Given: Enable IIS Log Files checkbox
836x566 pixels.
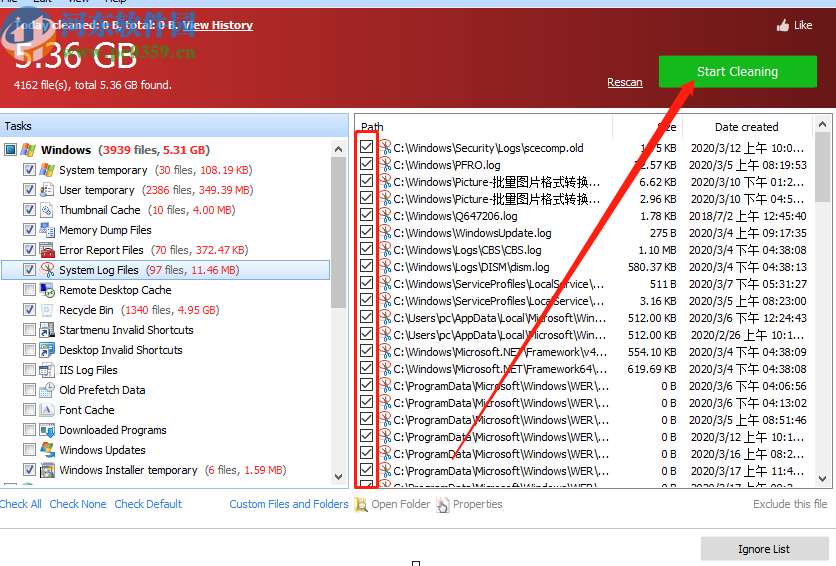Looking at the screenshot, I should [x=29, y=370].
